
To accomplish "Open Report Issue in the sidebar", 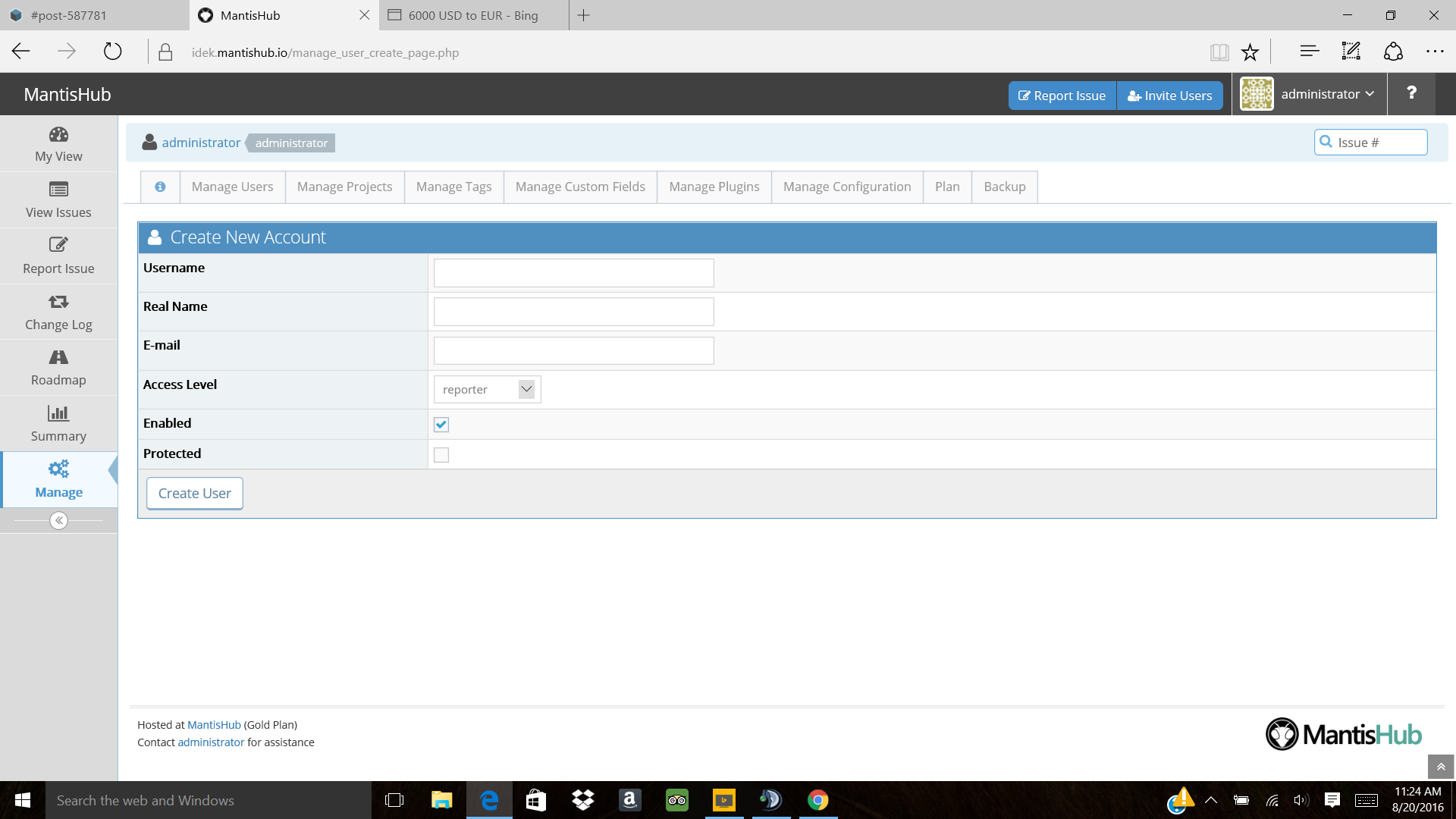I will point(58,256).
